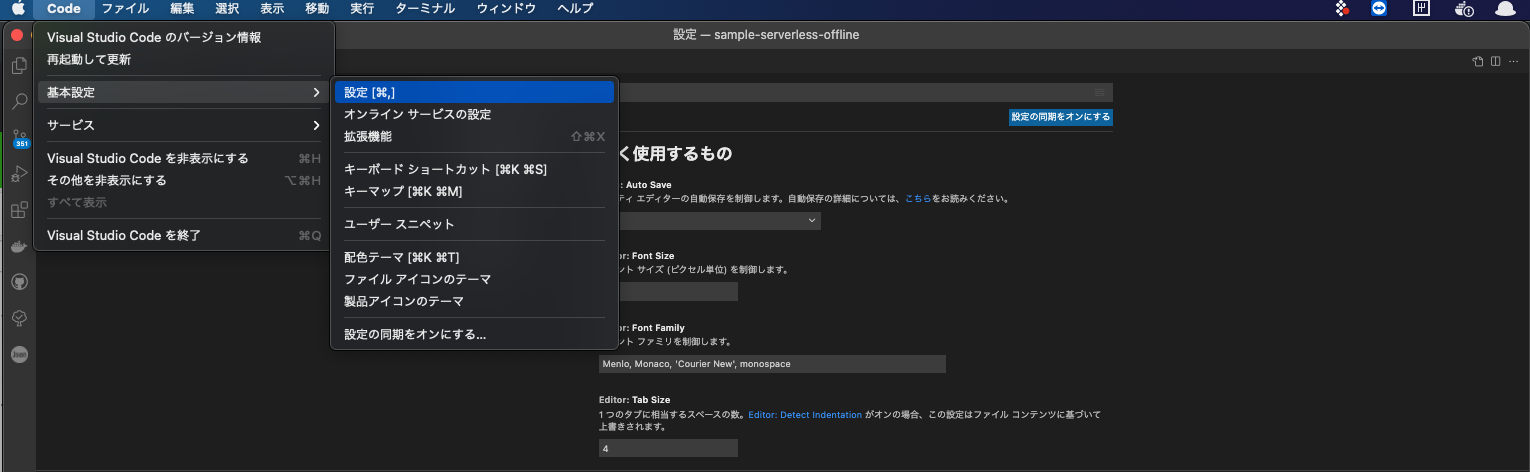Select 設定の同期をオンにする... in submenu

(x=475, y=334)
